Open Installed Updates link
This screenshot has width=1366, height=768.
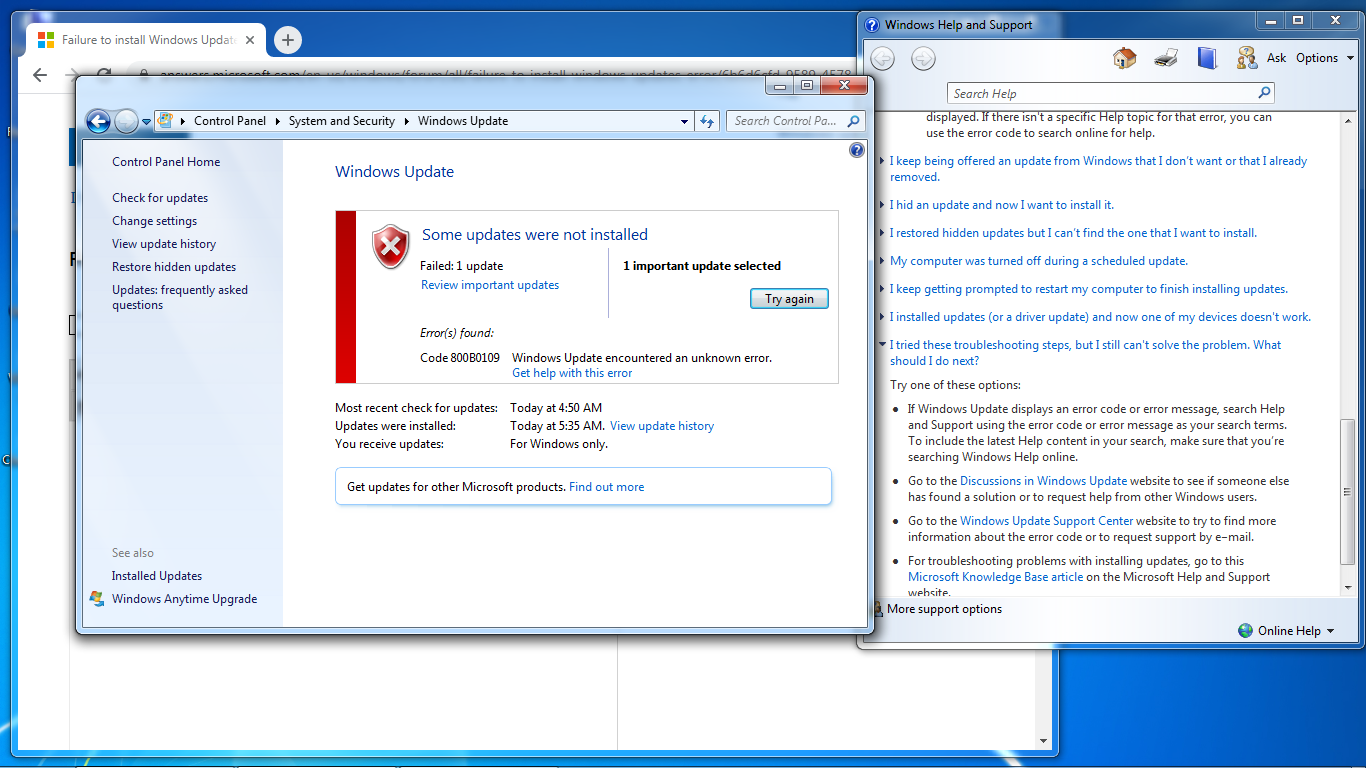157,576
